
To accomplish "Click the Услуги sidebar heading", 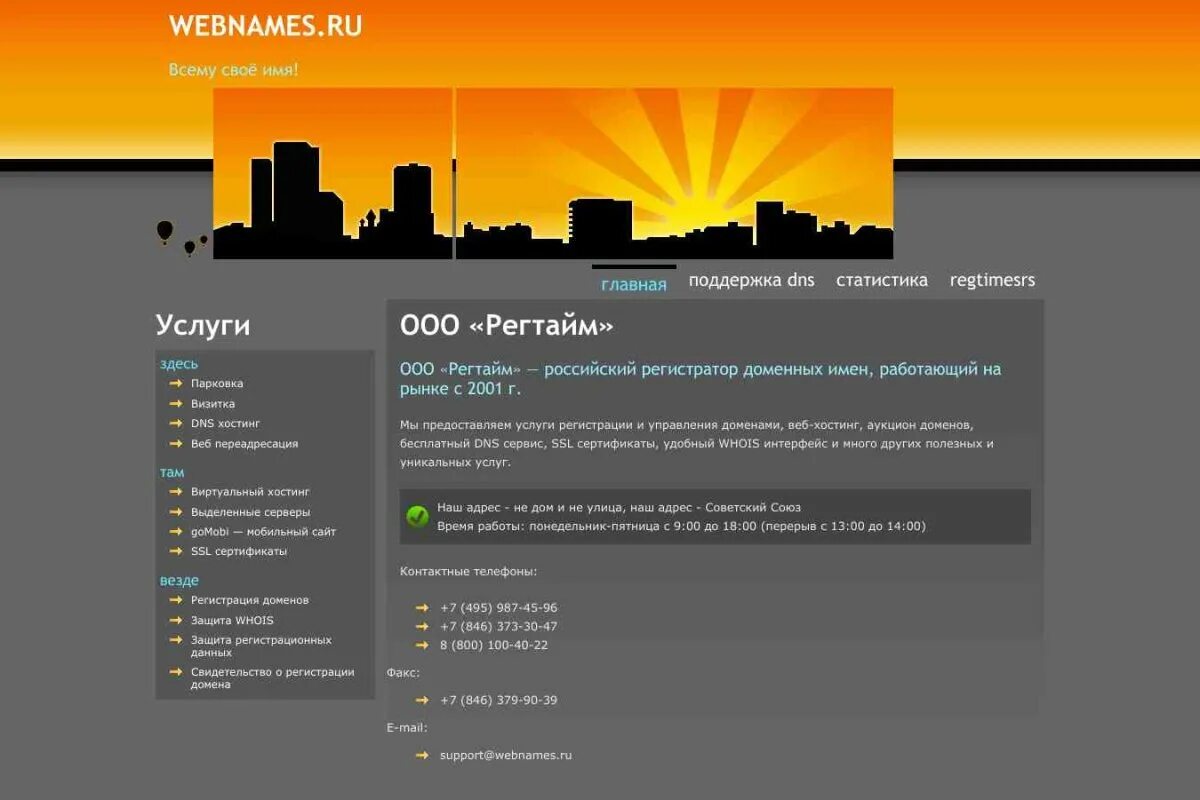I will 203,326.
